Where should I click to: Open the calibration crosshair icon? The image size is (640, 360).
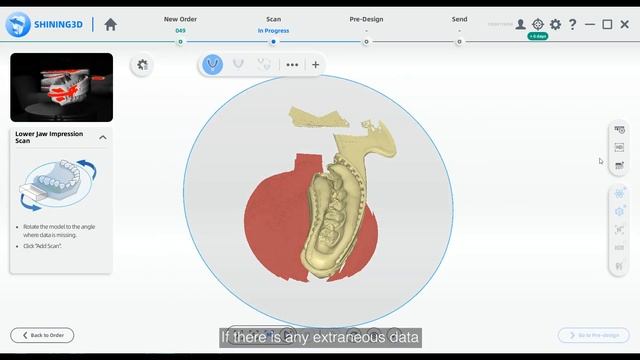pos(538,24)
